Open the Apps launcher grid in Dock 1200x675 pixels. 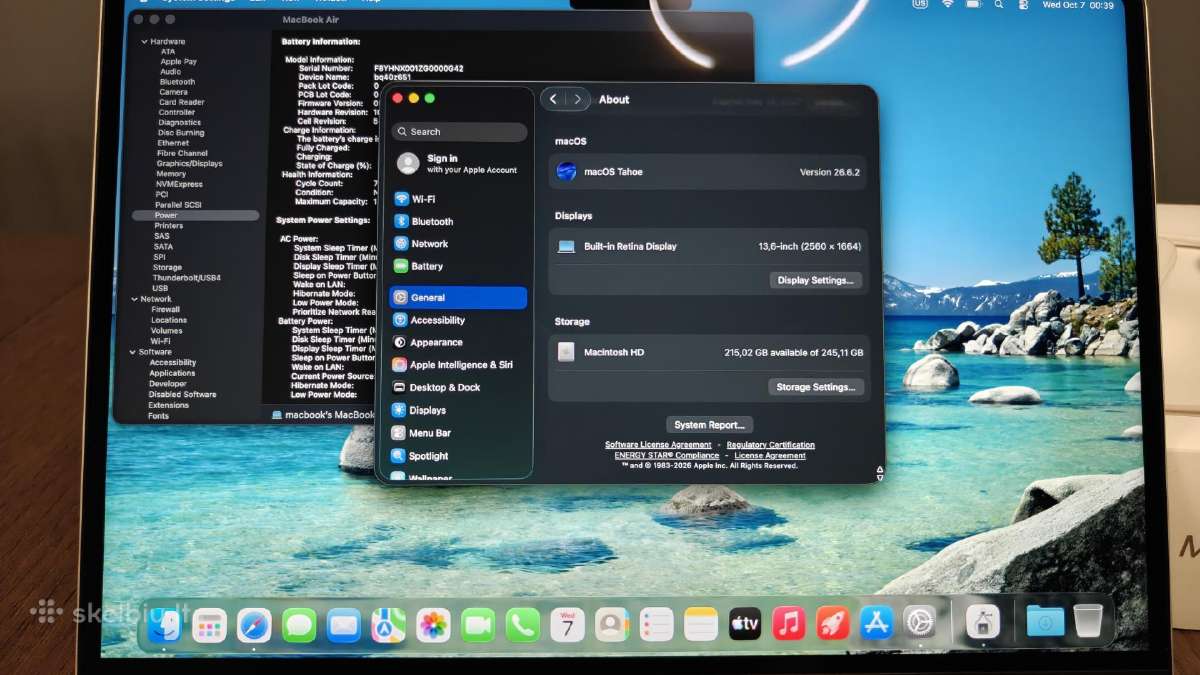pos(210,626)
